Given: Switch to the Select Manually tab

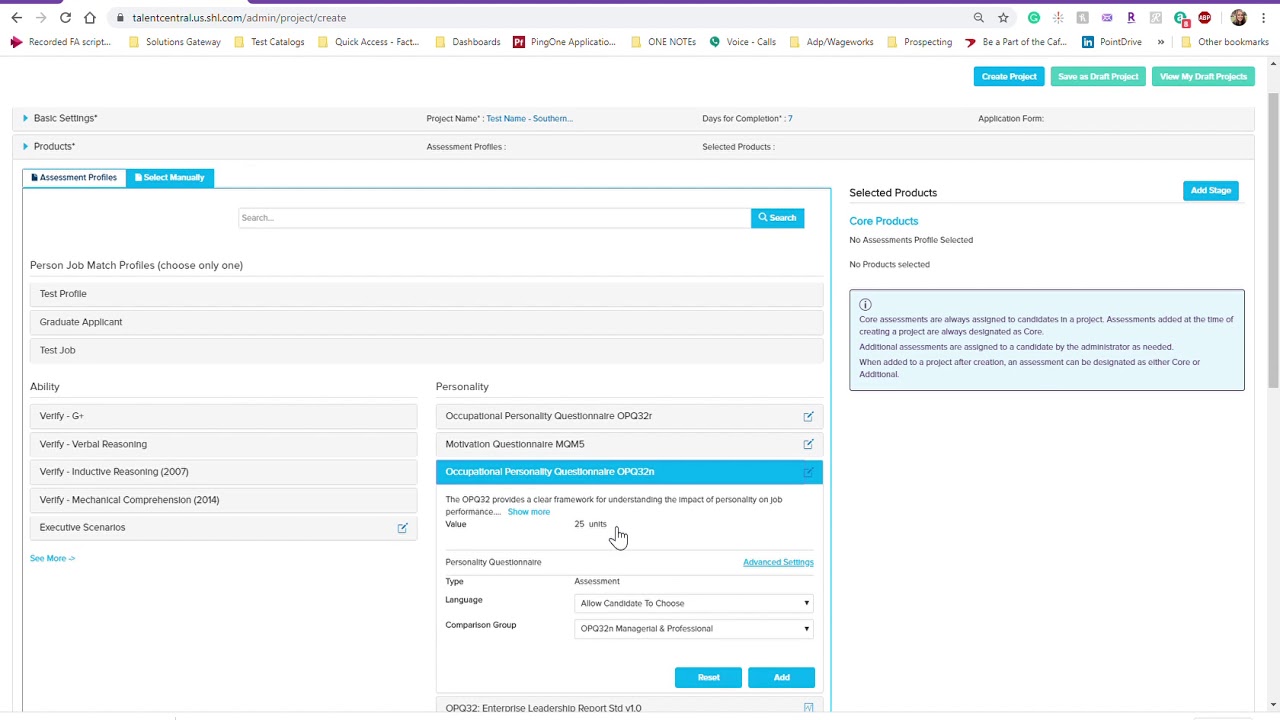Looking at the screenshot, I should pos(169,177).
